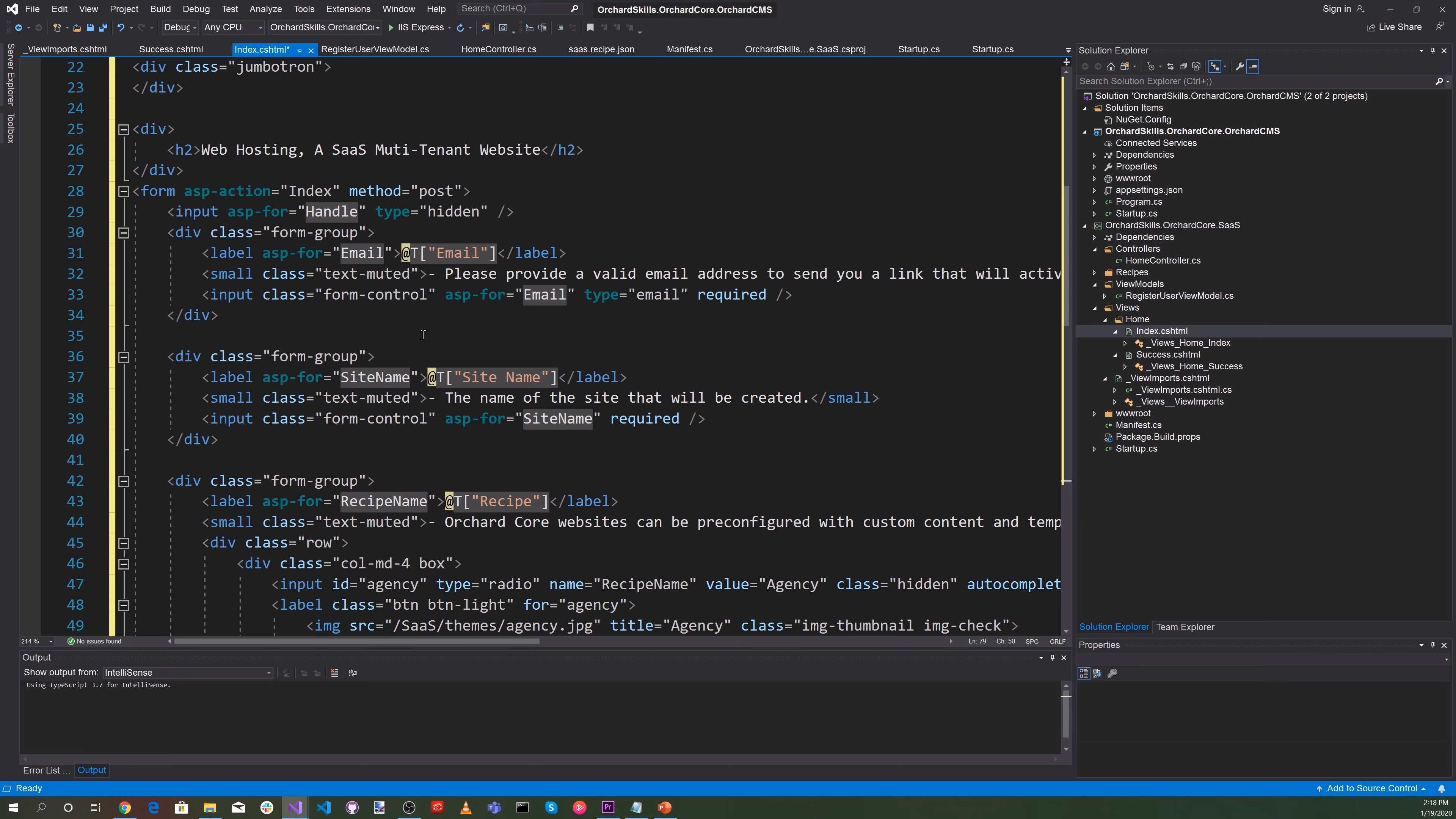1456x819 pixels.
Task: Click the Save single-disk icon
Action: (90, 27)
